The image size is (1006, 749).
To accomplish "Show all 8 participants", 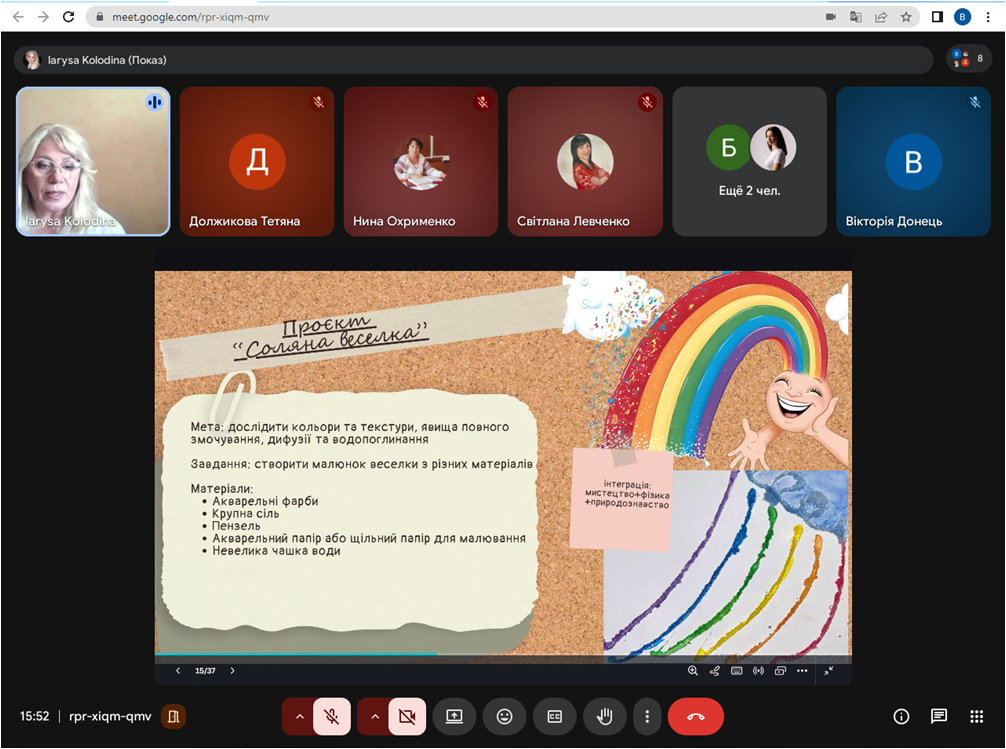I will [969, 59].
